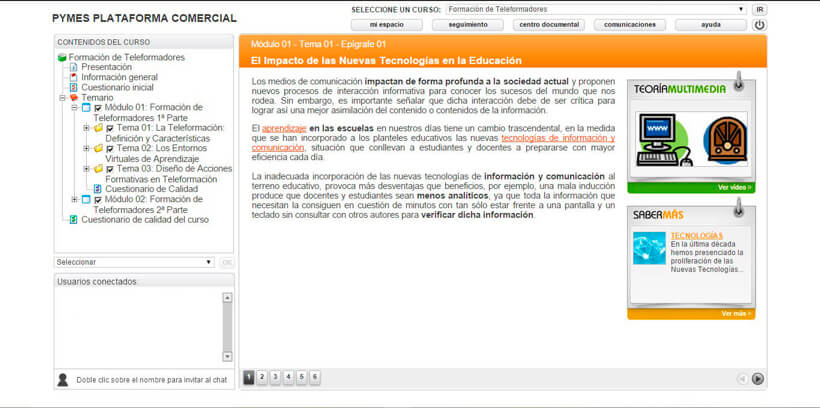The height and width of the screenshot is (408, 820).
Task: Expand the Módulo 02 tree node
Action: [x=74, y=199]
